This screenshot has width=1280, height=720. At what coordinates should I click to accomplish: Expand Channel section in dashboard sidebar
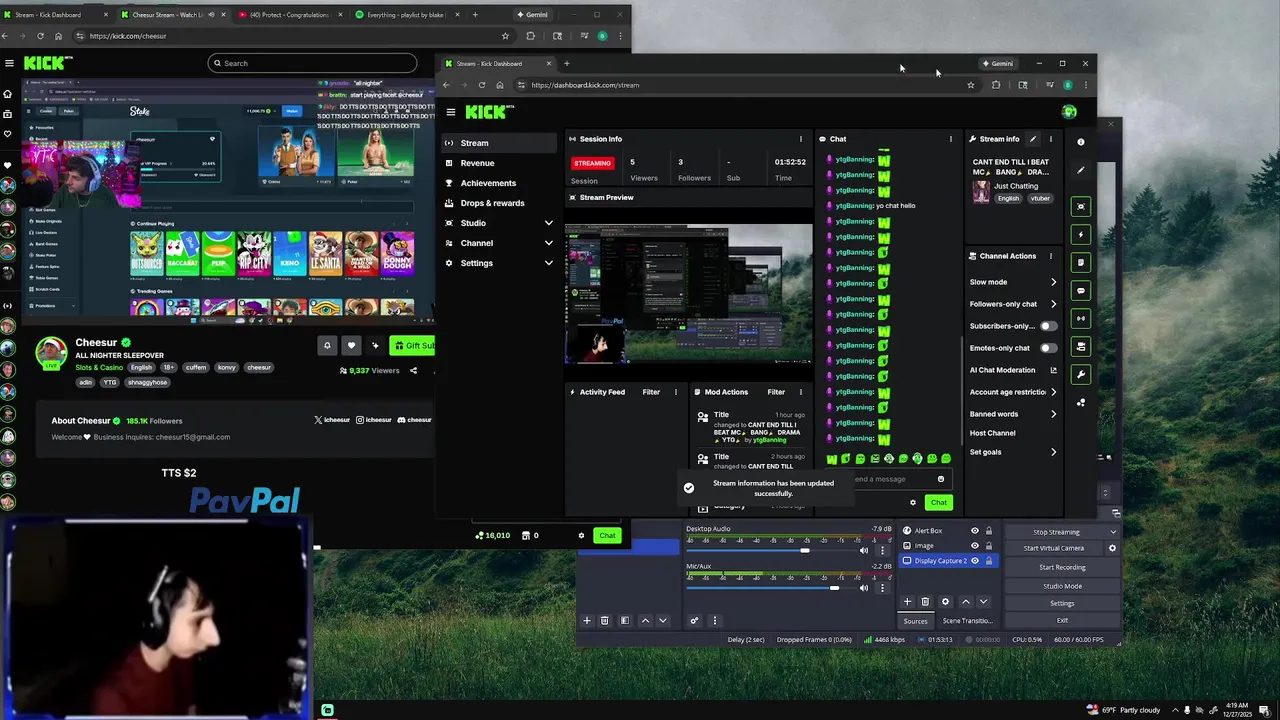[548, 243]
